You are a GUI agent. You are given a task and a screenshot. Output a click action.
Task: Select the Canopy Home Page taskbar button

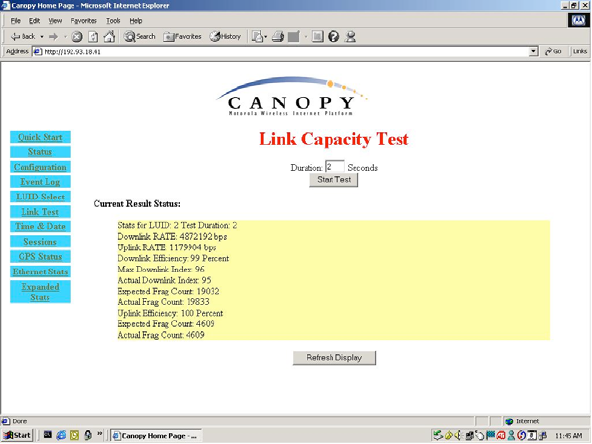pos(156,436)
